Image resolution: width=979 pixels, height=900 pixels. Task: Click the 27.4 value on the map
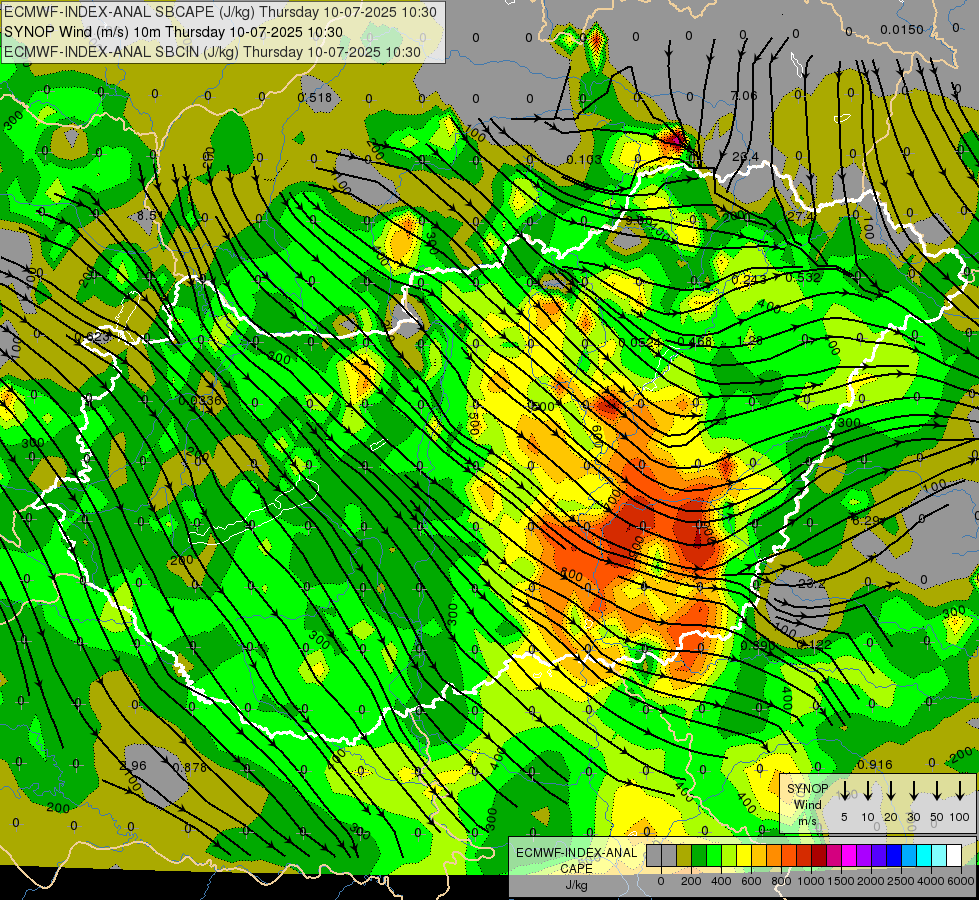(800, 216)
